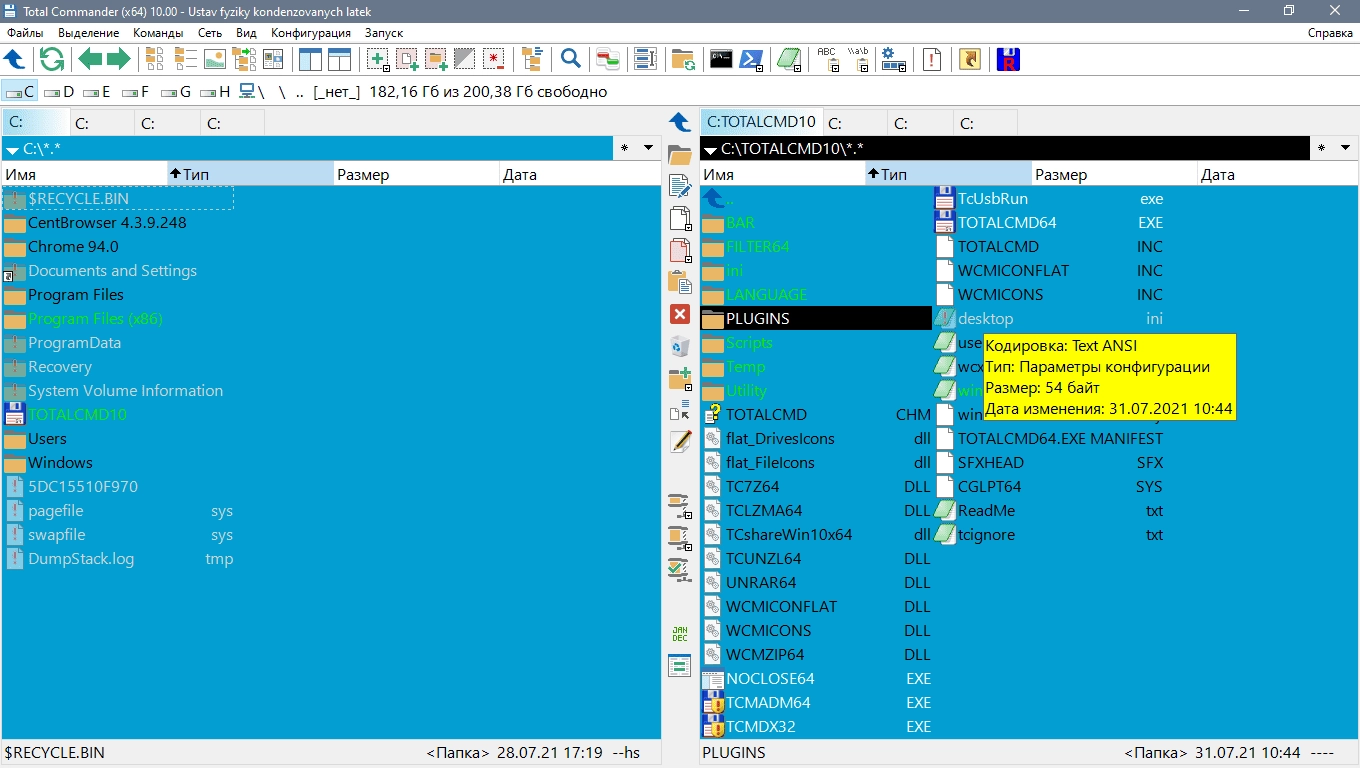Open the Выделение menu
Screen dimensions: 1360x768
point(88,33)
